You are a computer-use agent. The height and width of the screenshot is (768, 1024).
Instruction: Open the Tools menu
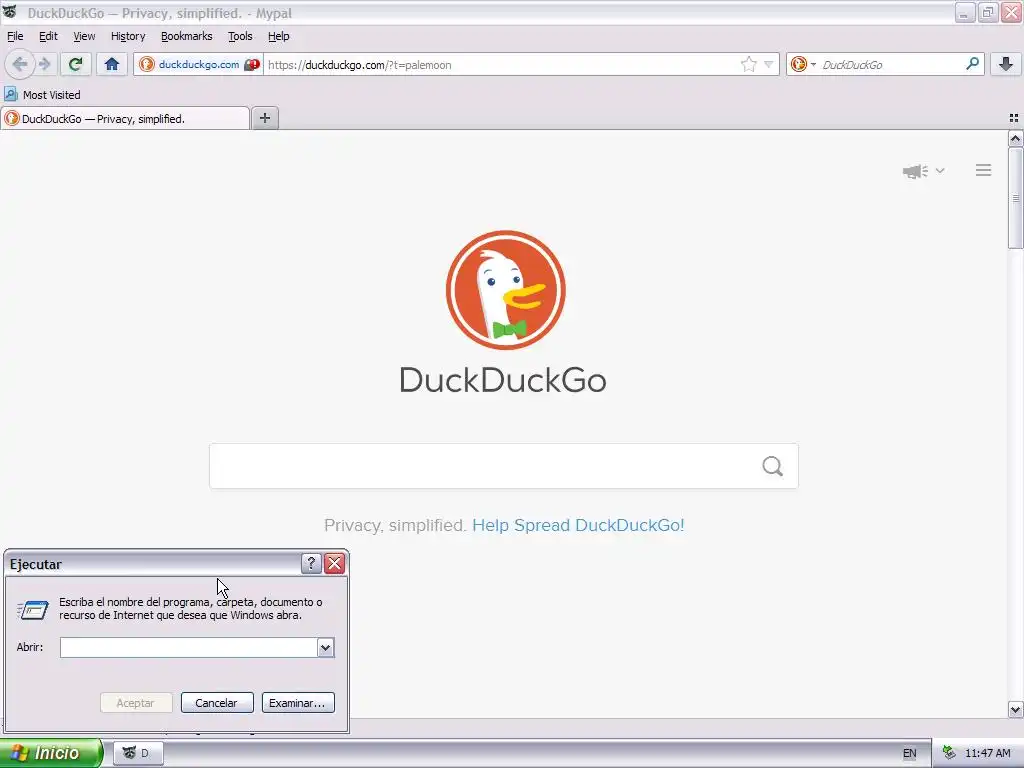point(240,36)
